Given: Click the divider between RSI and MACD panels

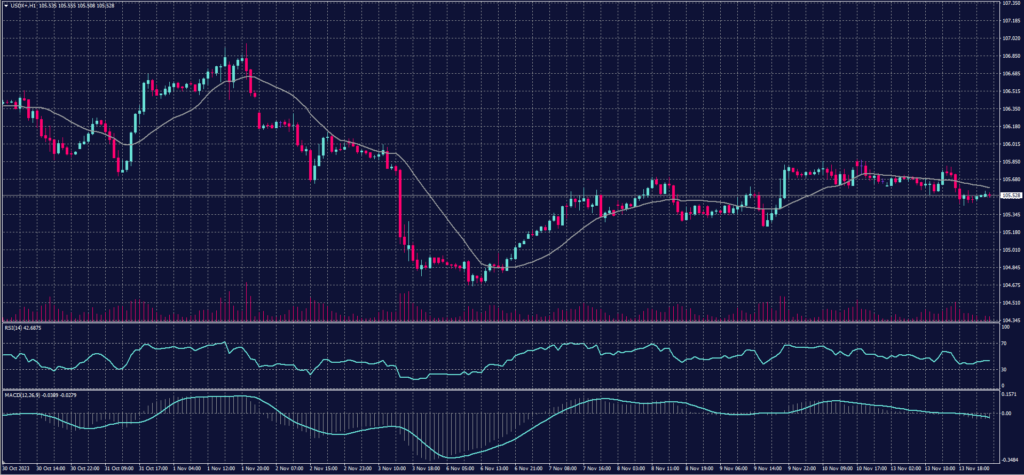Looking at the screenshot, I should (500, 389).
